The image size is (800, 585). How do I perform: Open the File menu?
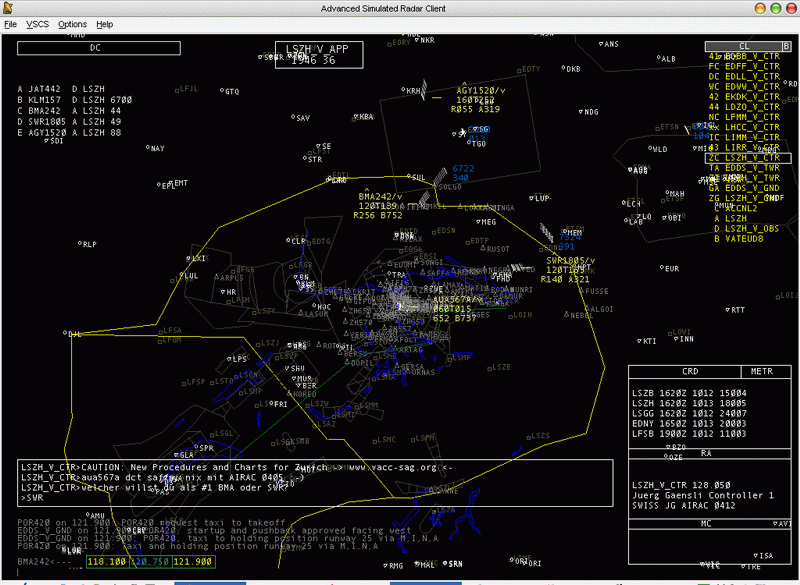click(10, 23)
